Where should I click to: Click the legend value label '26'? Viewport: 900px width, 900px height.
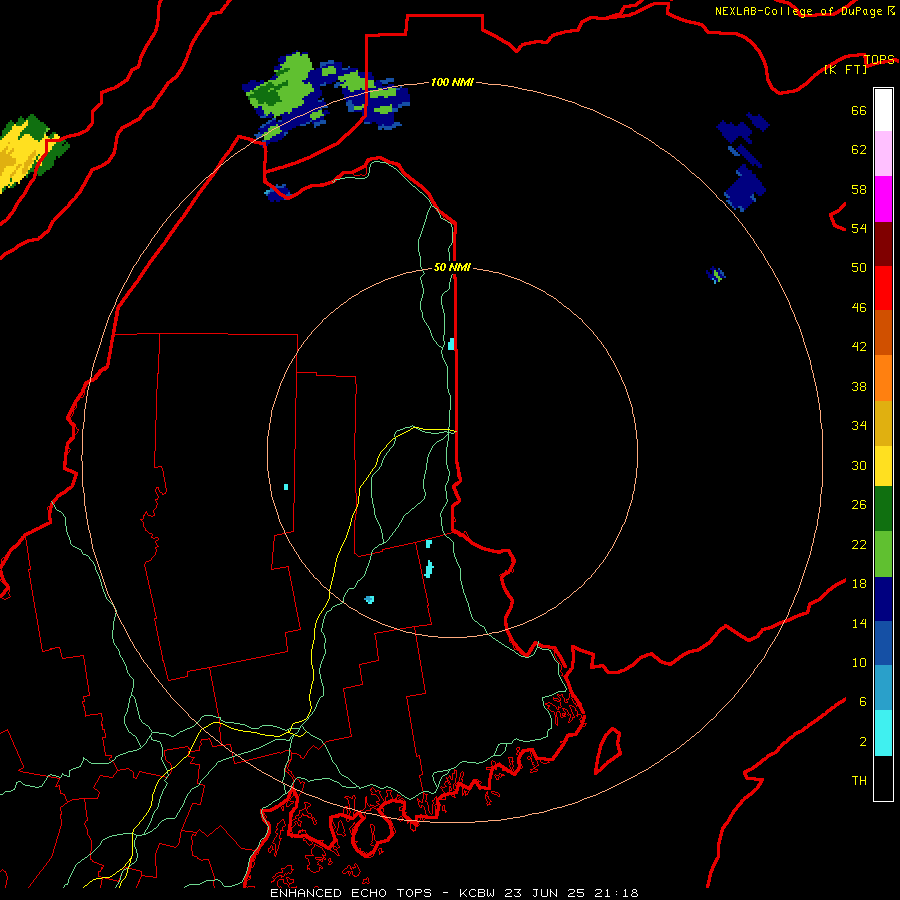[859, 505]
